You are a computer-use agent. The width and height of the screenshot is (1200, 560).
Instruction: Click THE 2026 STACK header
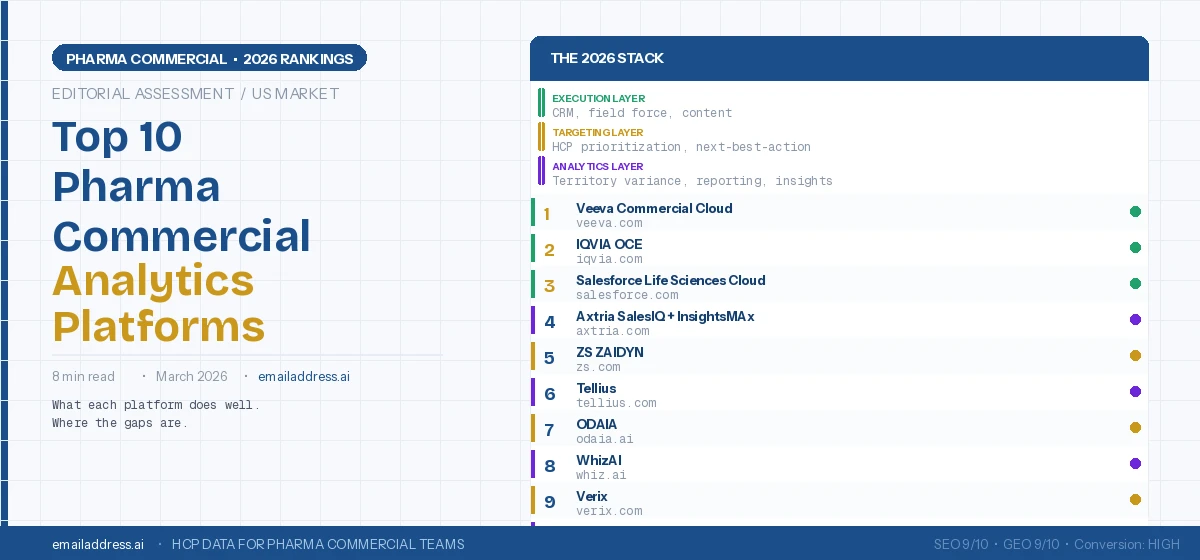(607, 58)
